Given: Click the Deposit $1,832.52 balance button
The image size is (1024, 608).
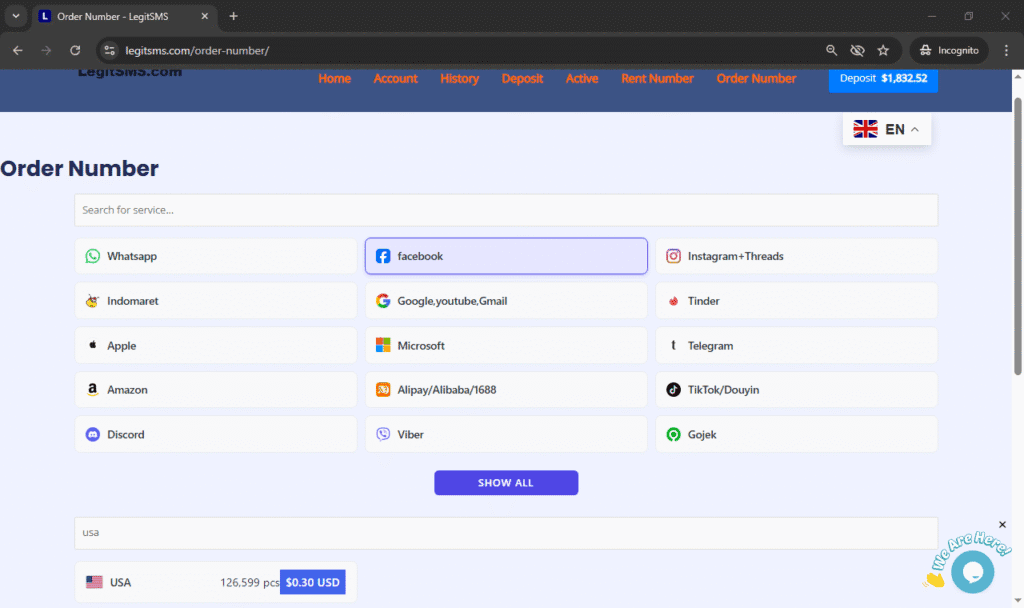Looking at the screenshot, I should tap(883, 78).
